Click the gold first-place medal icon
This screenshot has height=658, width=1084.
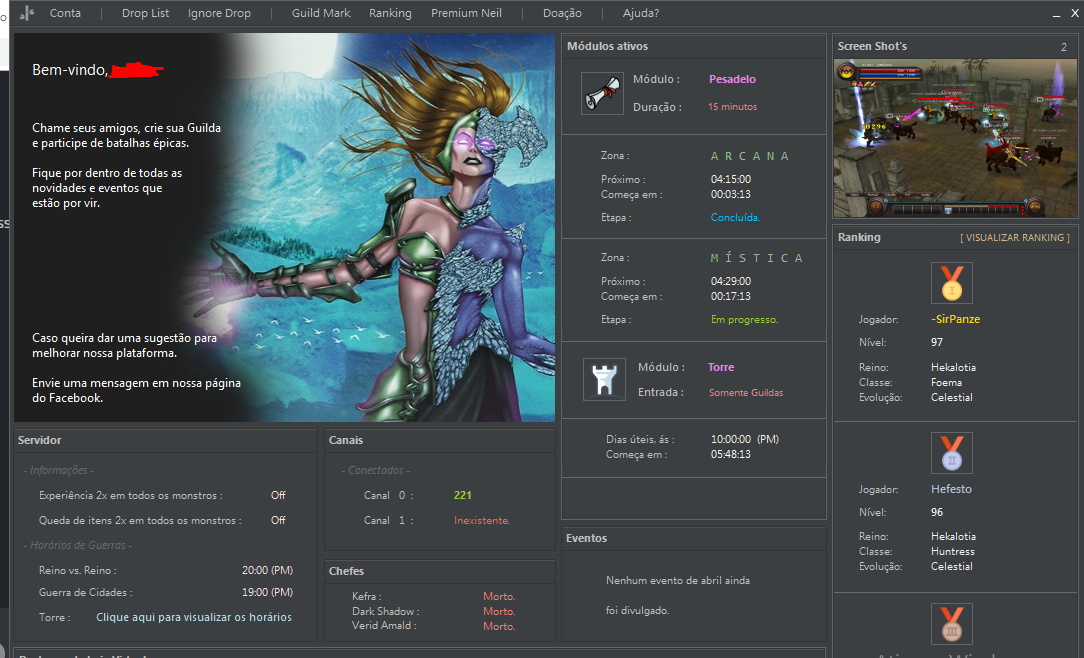[x=952, y=283]
